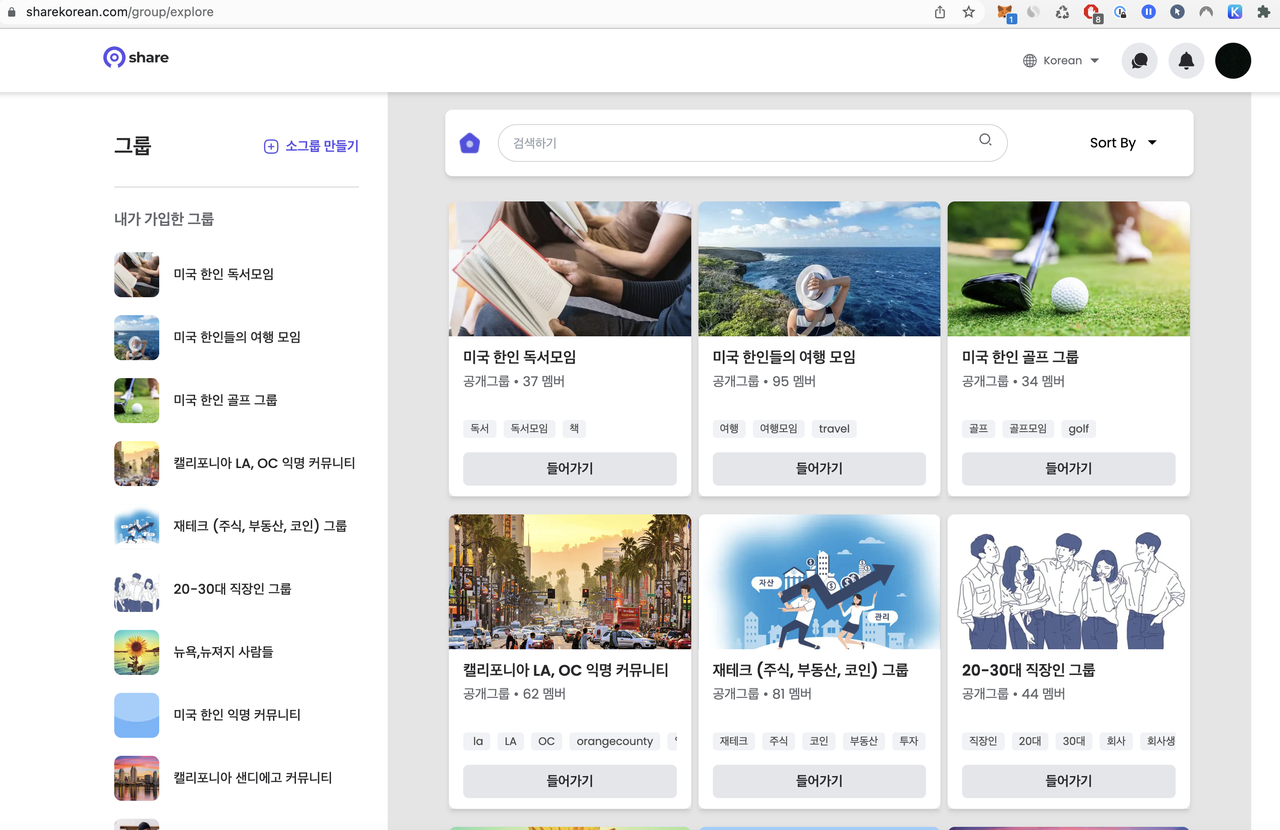Open the browser extensions puzzle icon

point(1263,12)
